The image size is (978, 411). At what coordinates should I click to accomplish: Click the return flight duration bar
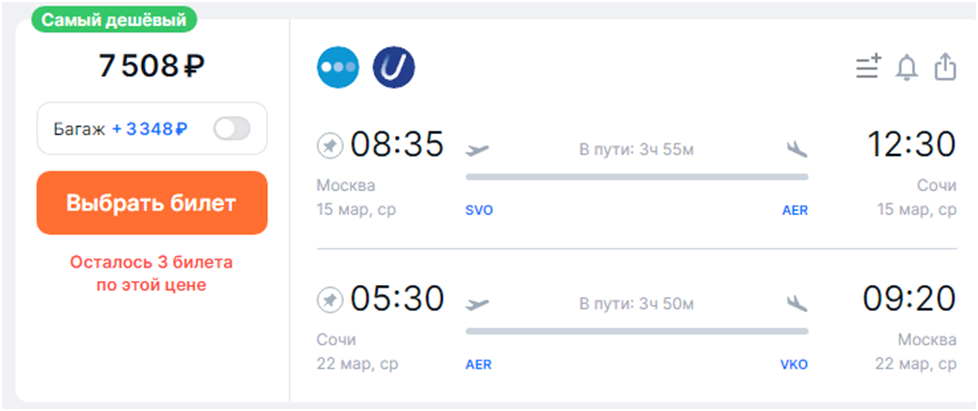click(x=637, y=331)
